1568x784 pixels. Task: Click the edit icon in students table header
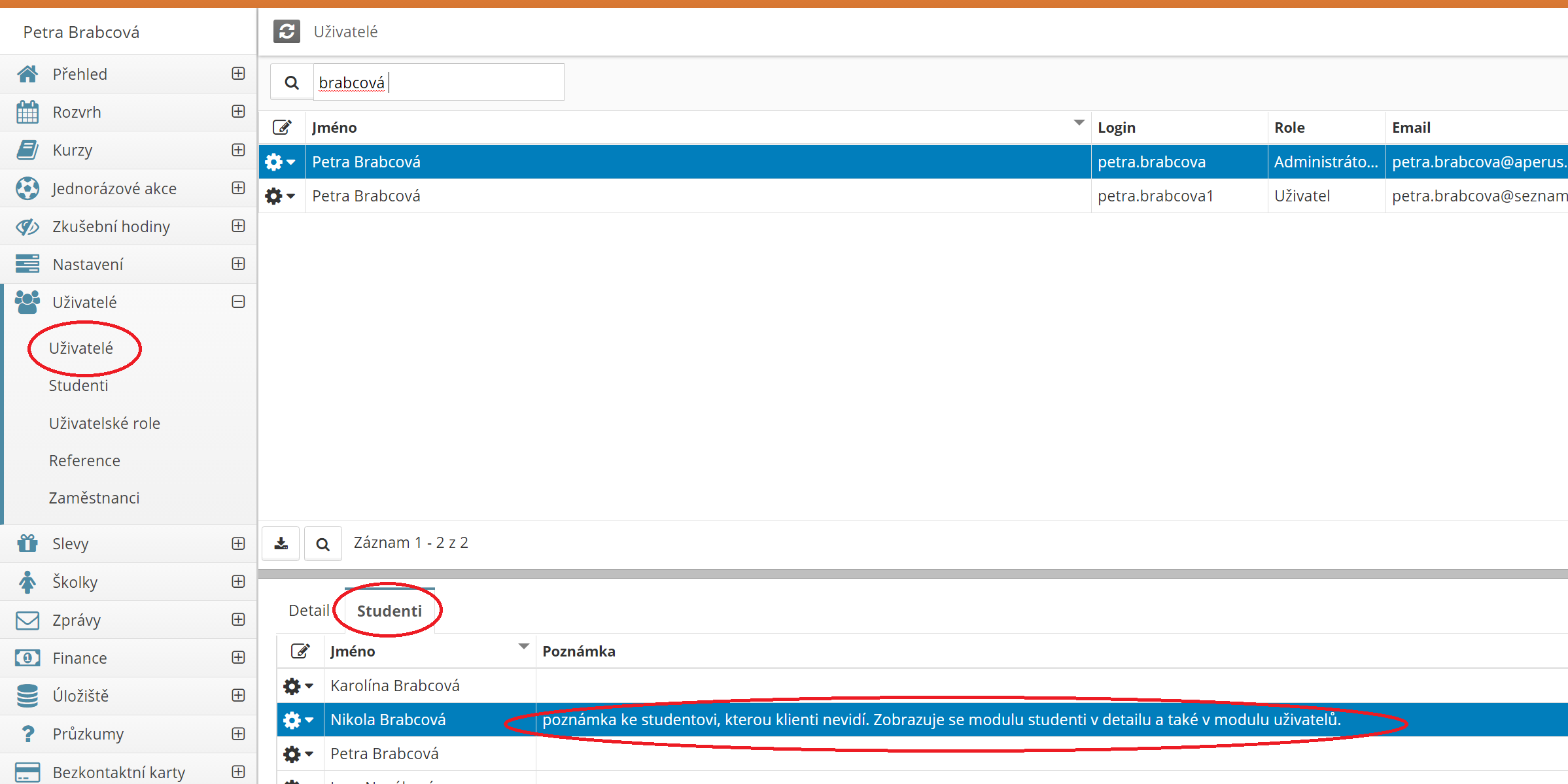coord(300,651)
